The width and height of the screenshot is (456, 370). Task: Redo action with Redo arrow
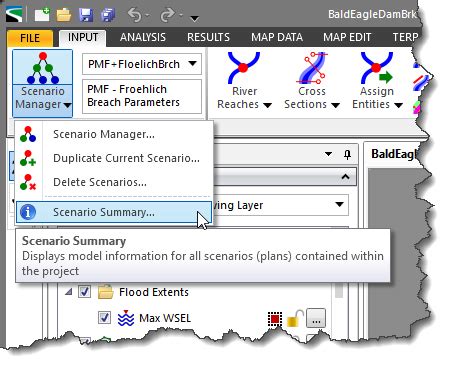point(167,15)
